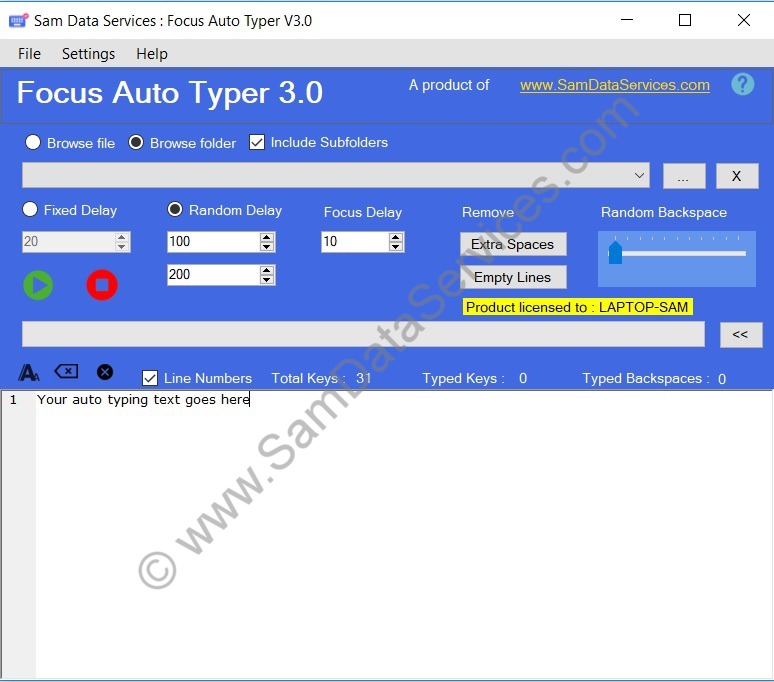Screen dimensions: 774x682
Task: Choose the Fixed Delay option
Action: 30,209
